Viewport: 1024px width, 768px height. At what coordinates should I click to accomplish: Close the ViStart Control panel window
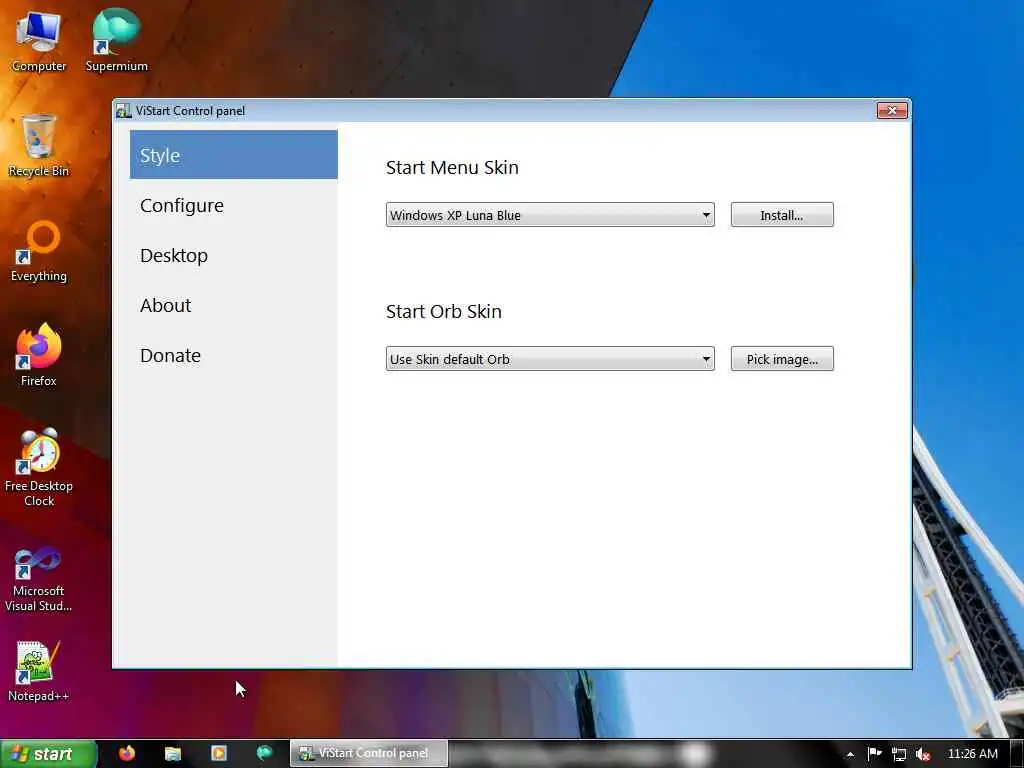click(x=891, y=110)
